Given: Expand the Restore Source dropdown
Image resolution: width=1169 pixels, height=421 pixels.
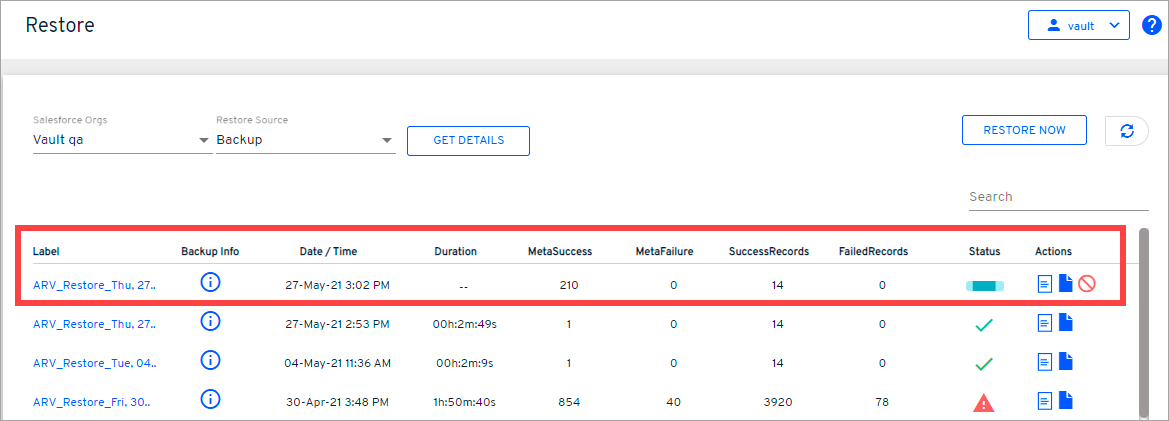Looking at the screenshot, I should [387, 140].
